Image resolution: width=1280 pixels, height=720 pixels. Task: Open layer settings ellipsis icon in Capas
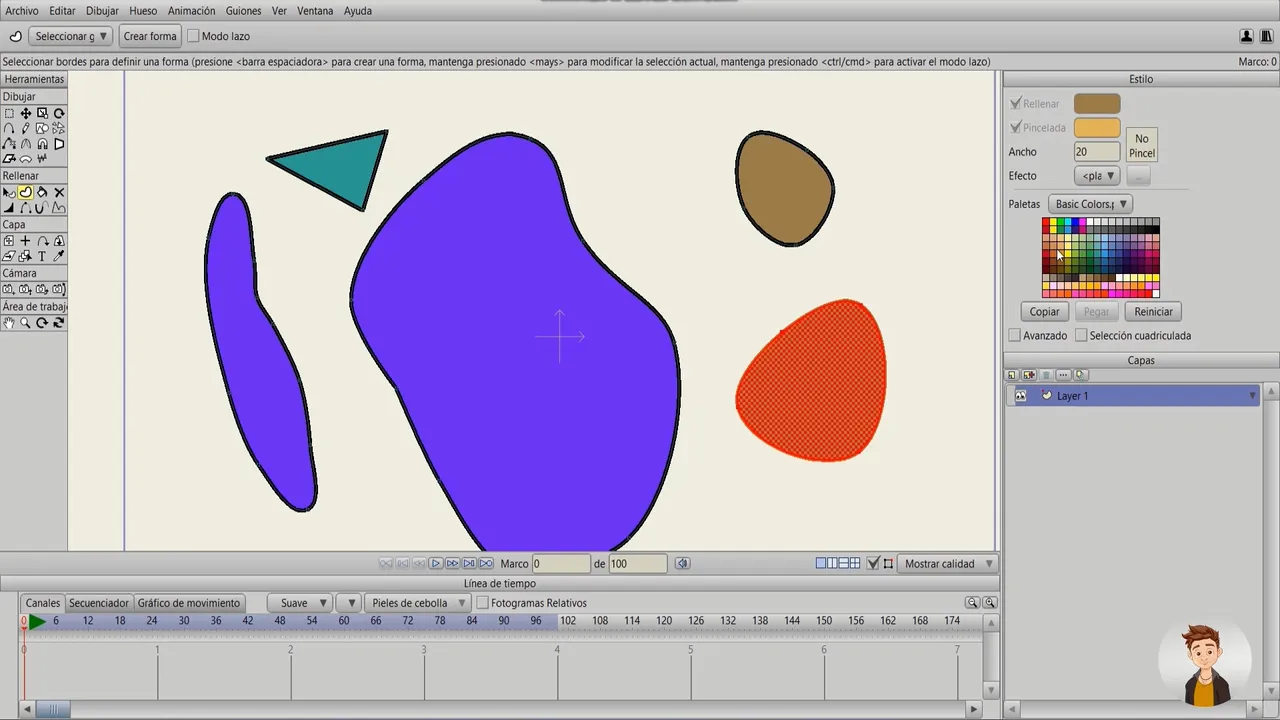pos(1063,375)
